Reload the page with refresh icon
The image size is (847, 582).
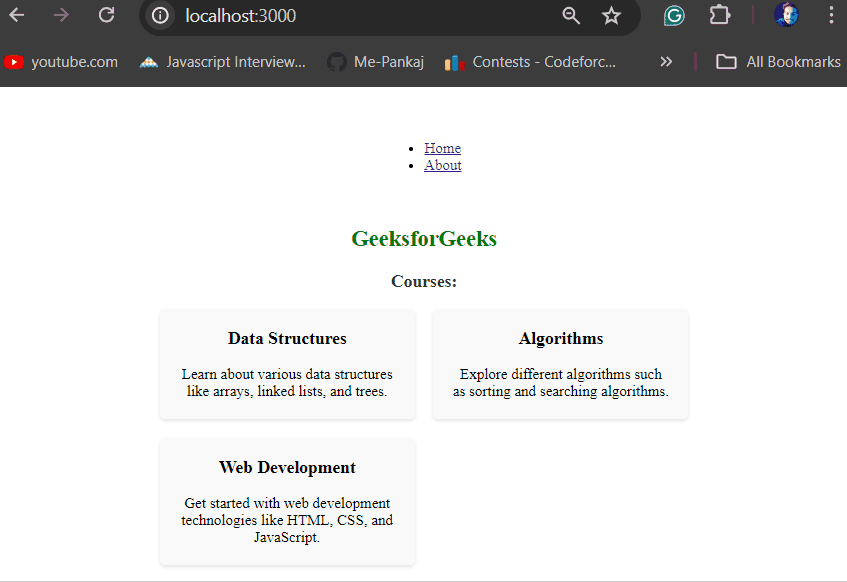pos(106,15)
